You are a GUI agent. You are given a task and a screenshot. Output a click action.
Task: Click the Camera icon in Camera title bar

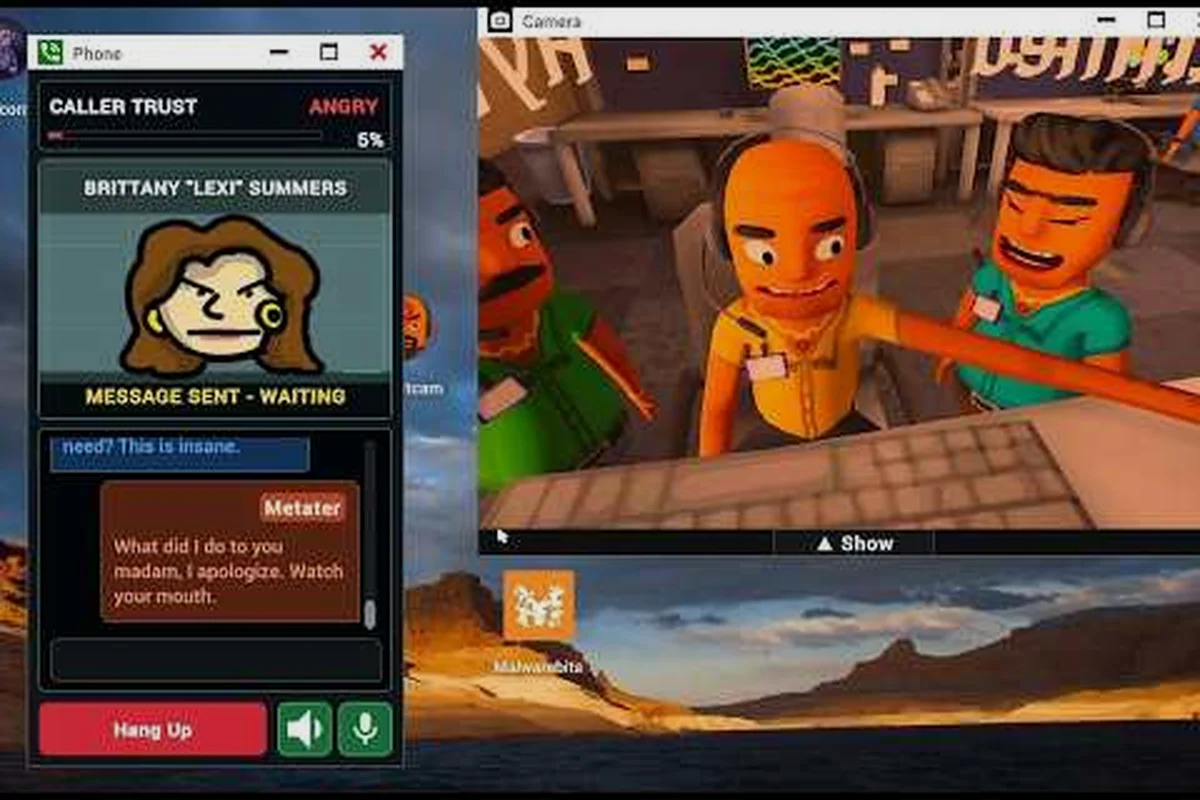coord(500,20)
